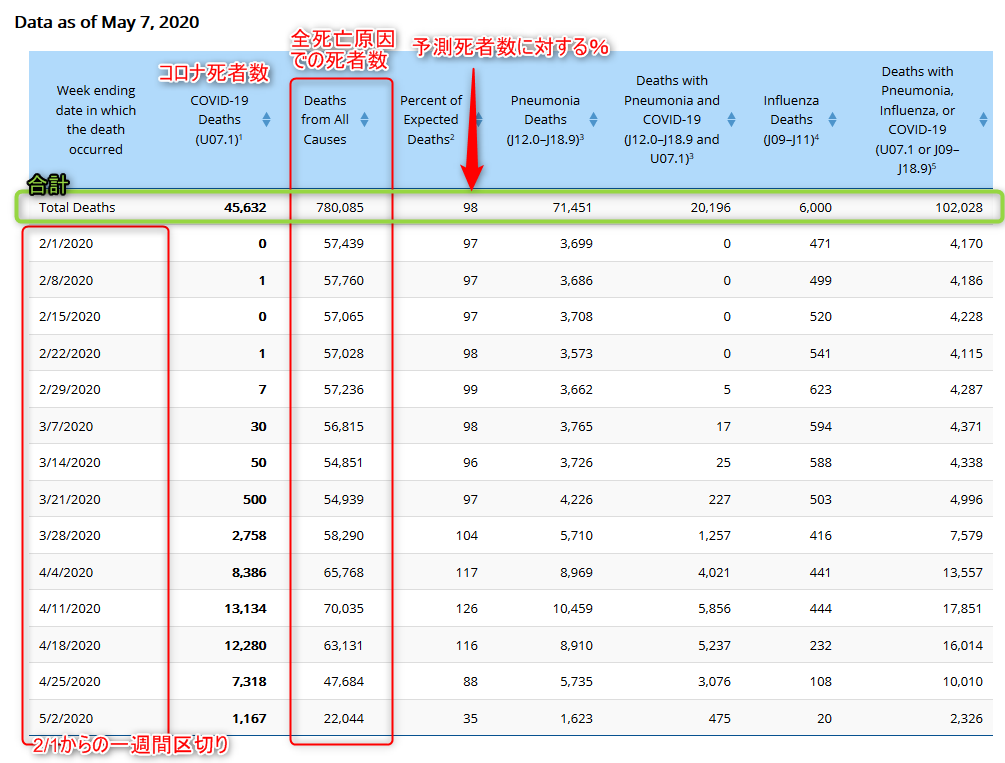
Task: Click the 102,028 total in the last column
Action: point(955,207)
